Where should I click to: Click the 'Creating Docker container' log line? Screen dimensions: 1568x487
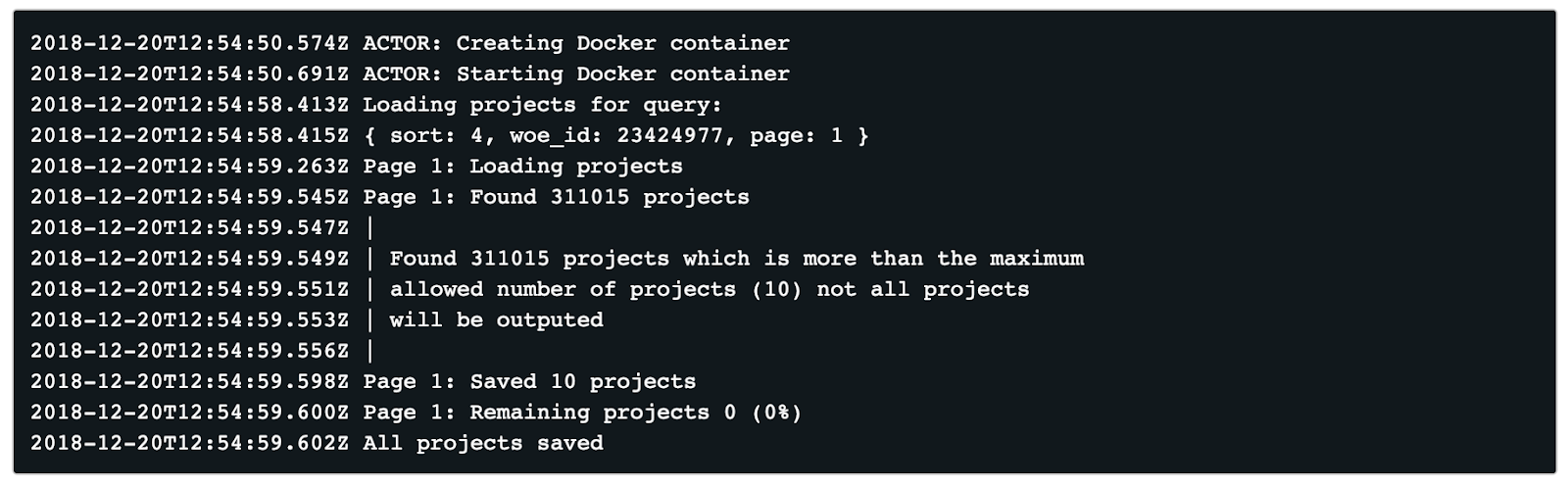[410, 43]
